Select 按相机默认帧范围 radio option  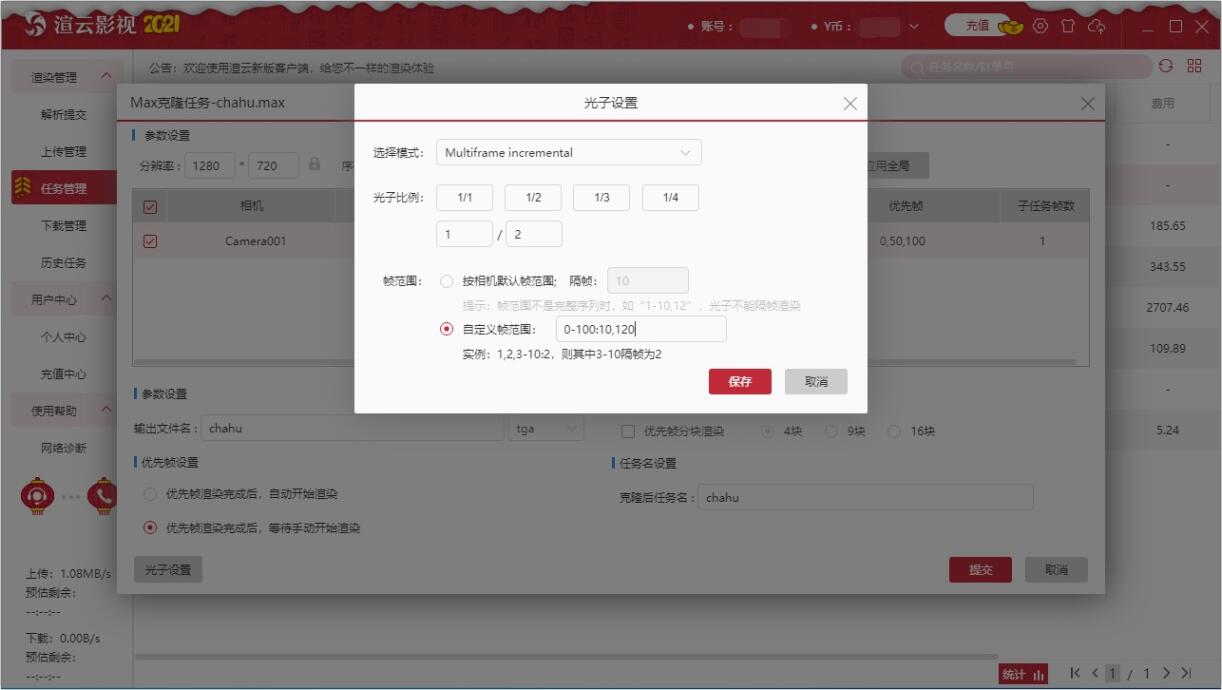pyautogui.click(x=447, y=281)
